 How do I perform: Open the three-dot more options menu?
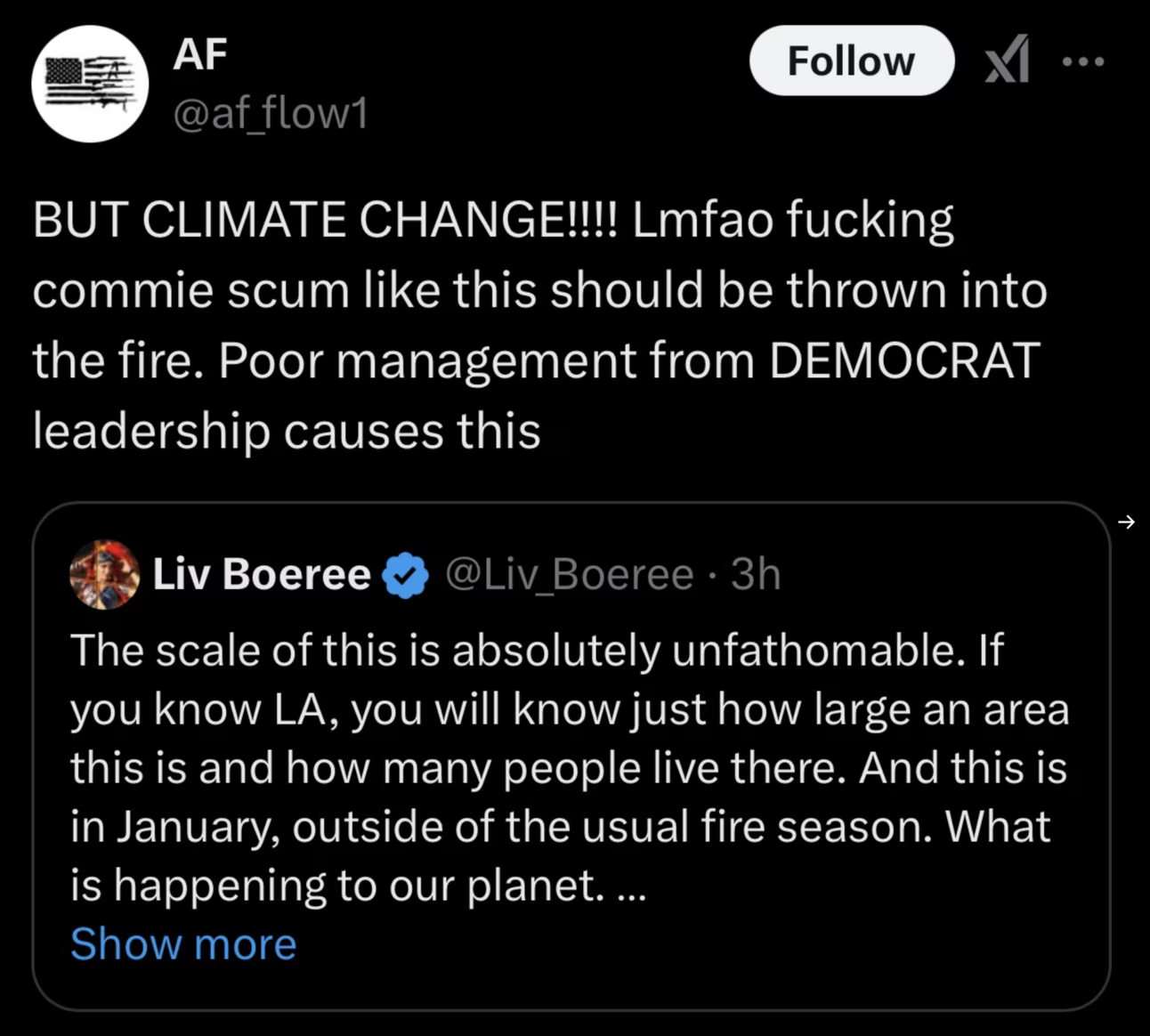pyautogui.click(x=1083, y=61)
